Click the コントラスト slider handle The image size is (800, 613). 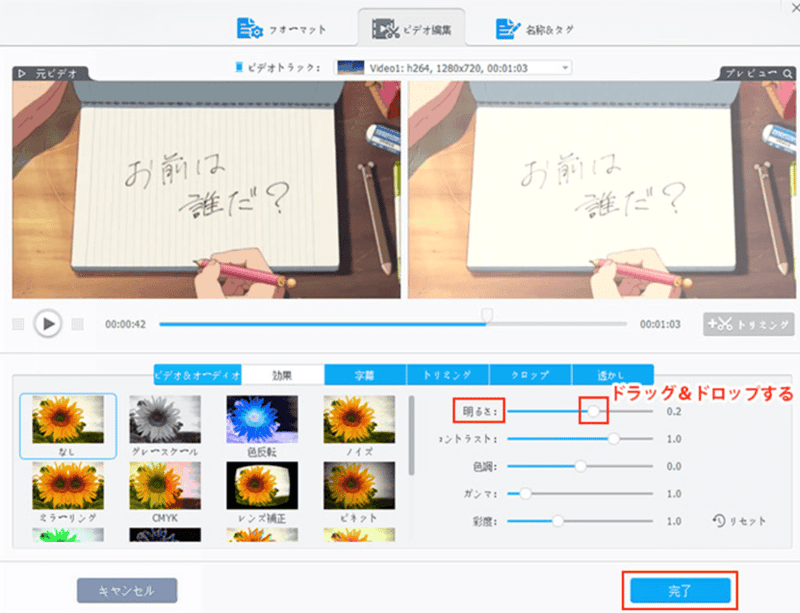tap(614, 438)
